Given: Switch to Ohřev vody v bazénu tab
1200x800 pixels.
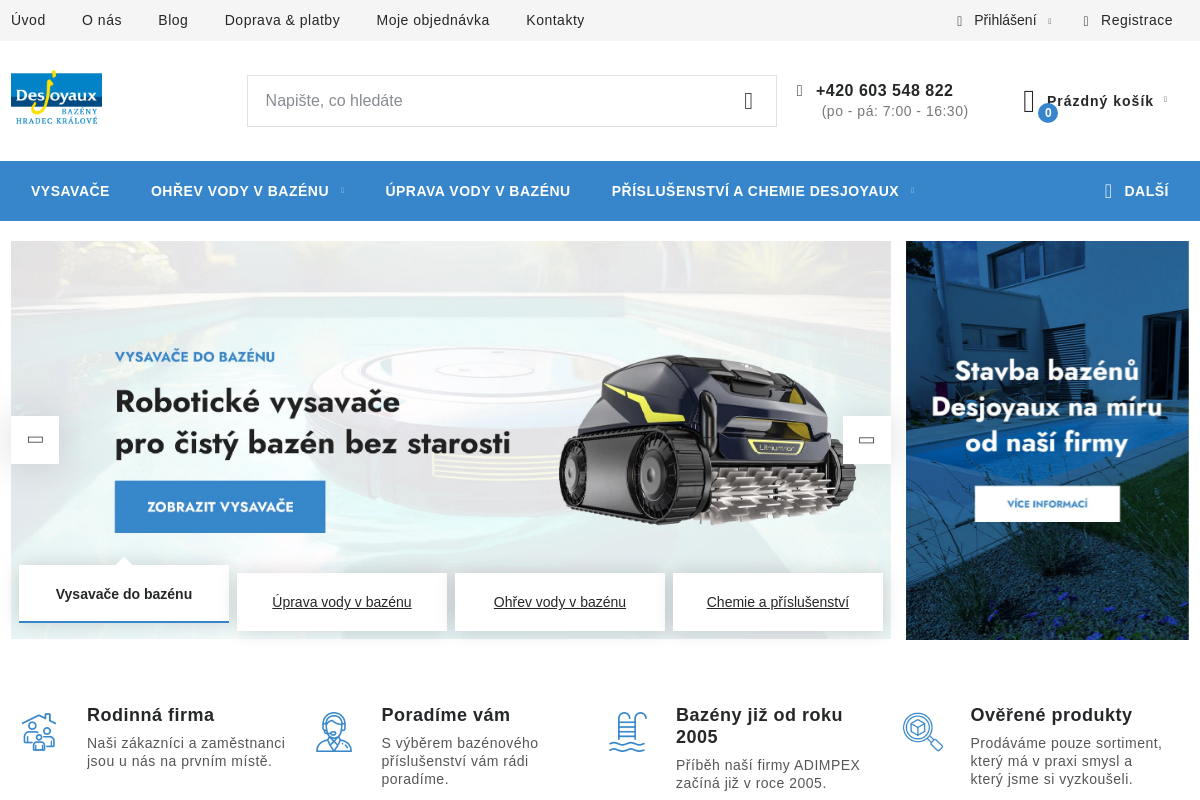Looking at the screenshot, I should pyautogui.click(x=560, y=602).
